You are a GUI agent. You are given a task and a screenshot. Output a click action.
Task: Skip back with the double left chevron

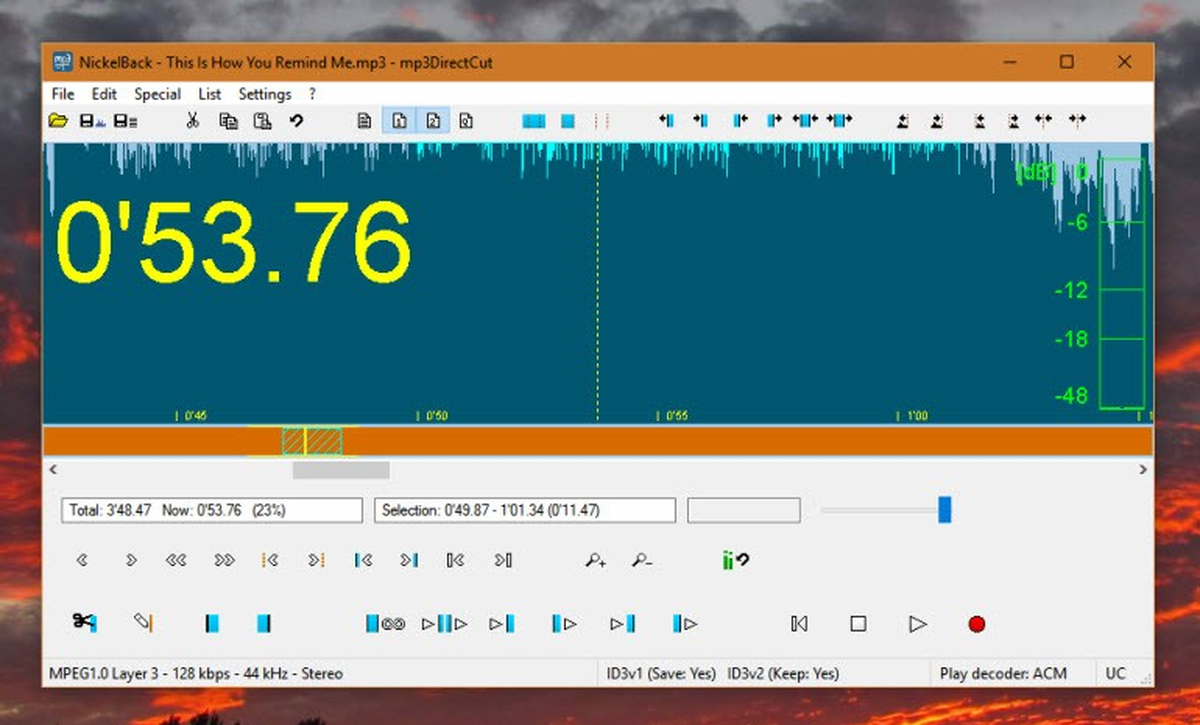click(176, 561)
